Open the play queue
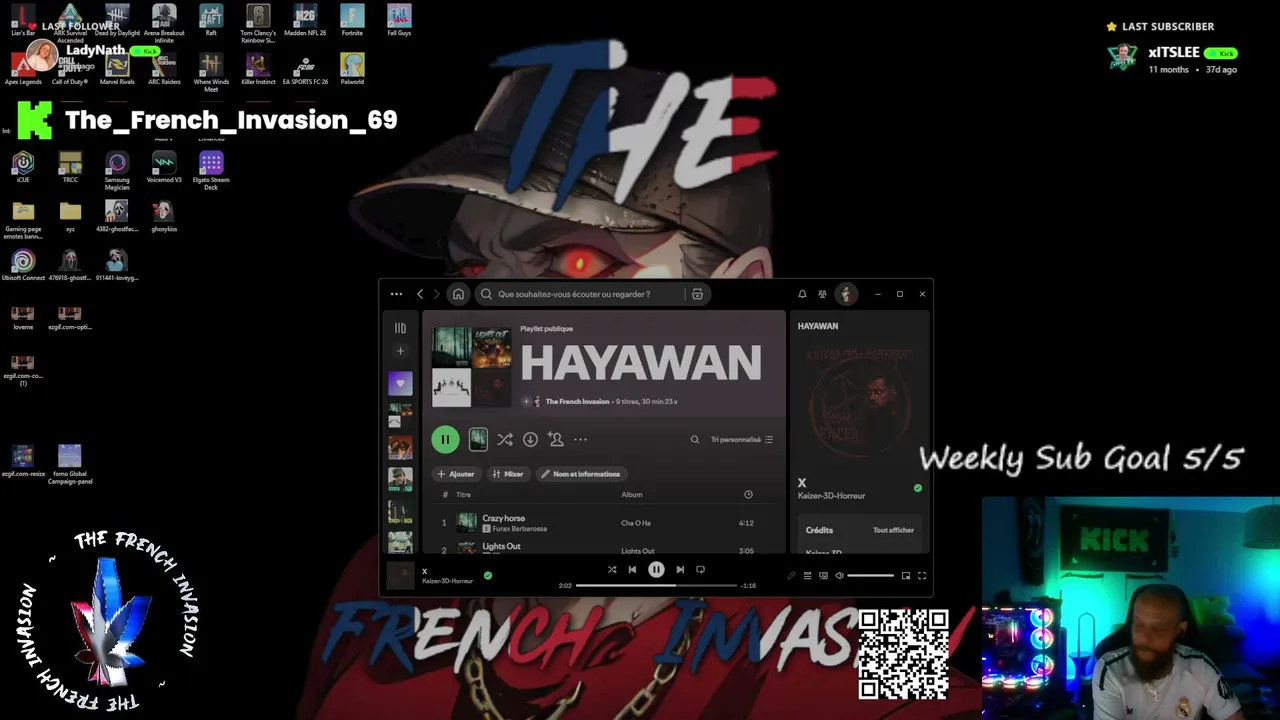1280x720 pixels. point(807,575)
